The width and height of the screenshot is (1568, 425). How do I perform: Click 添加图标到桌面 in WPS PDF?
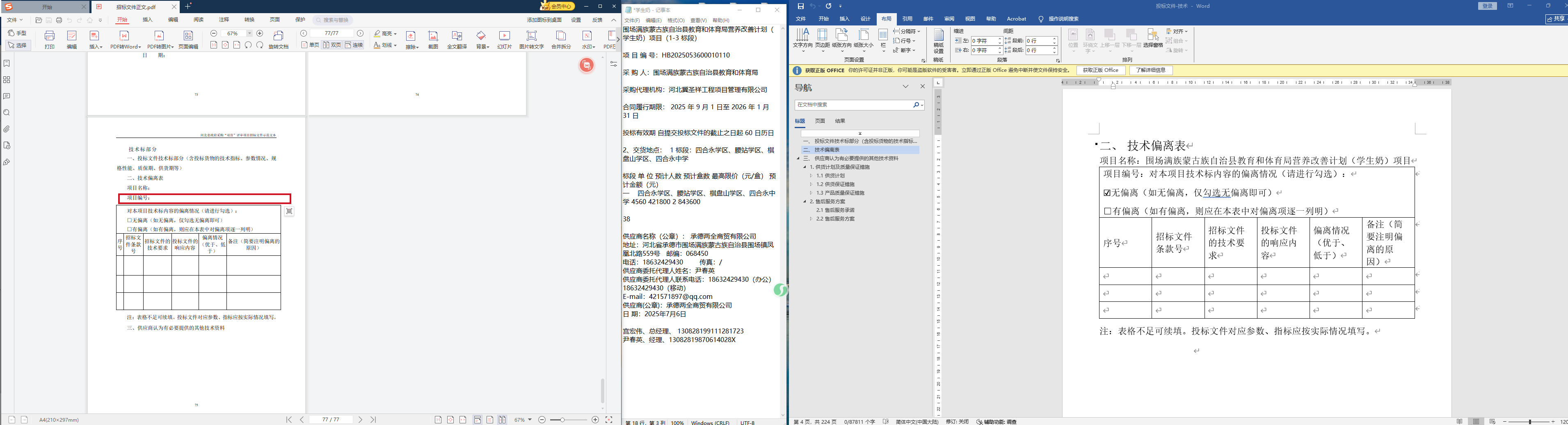pyautogui.click(x=544, y=20)
